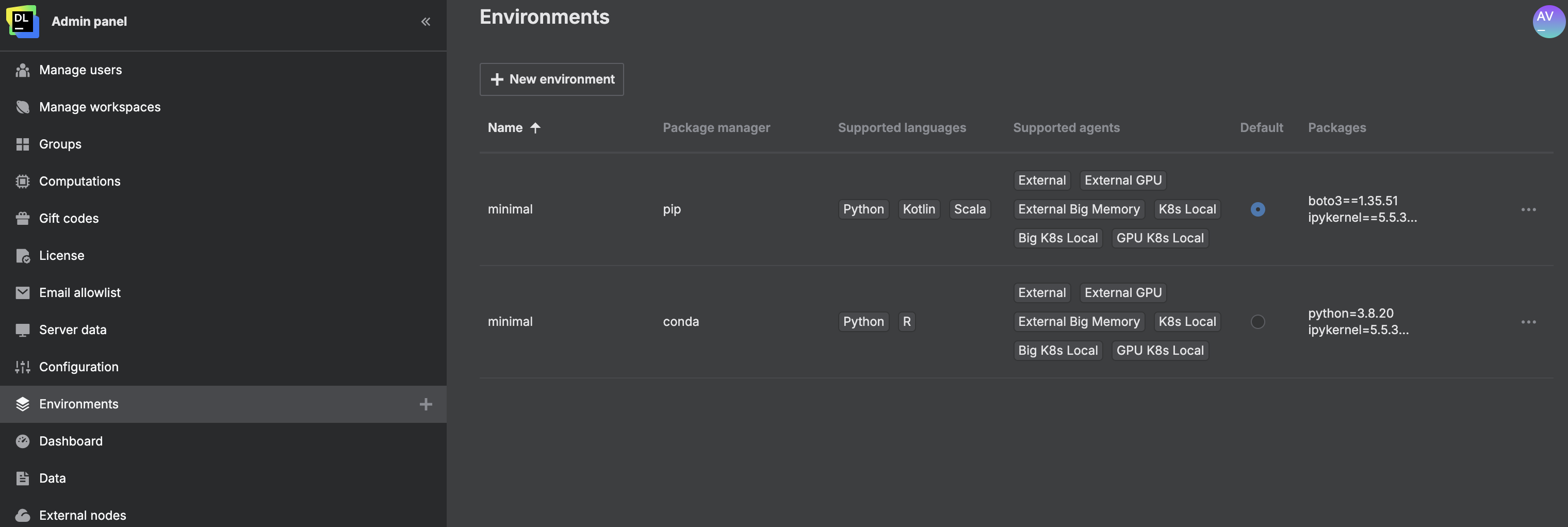Image resolution: width=1568 pixels, height=527 pixels.
Task: Click the AV user avatar
Action: coord(1549,21)
